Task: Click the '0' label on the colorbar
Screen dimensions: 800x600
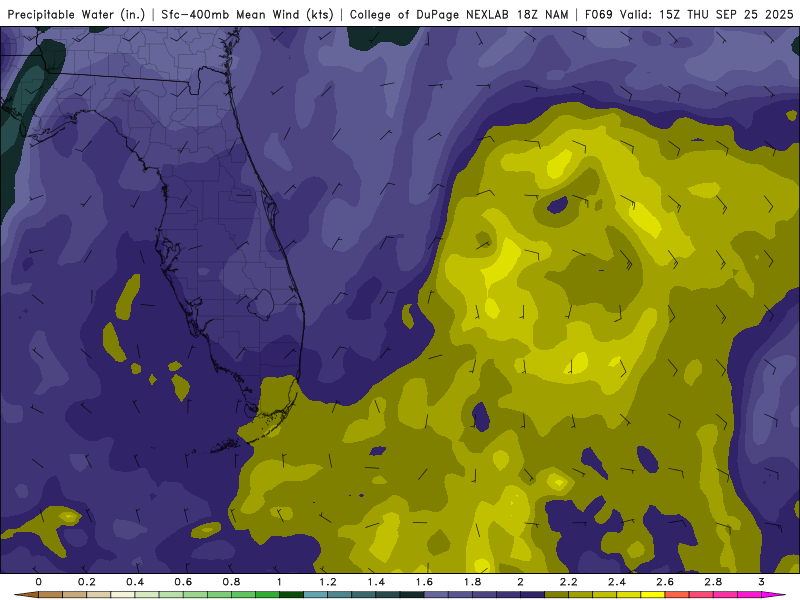Action: pos(38,582)
